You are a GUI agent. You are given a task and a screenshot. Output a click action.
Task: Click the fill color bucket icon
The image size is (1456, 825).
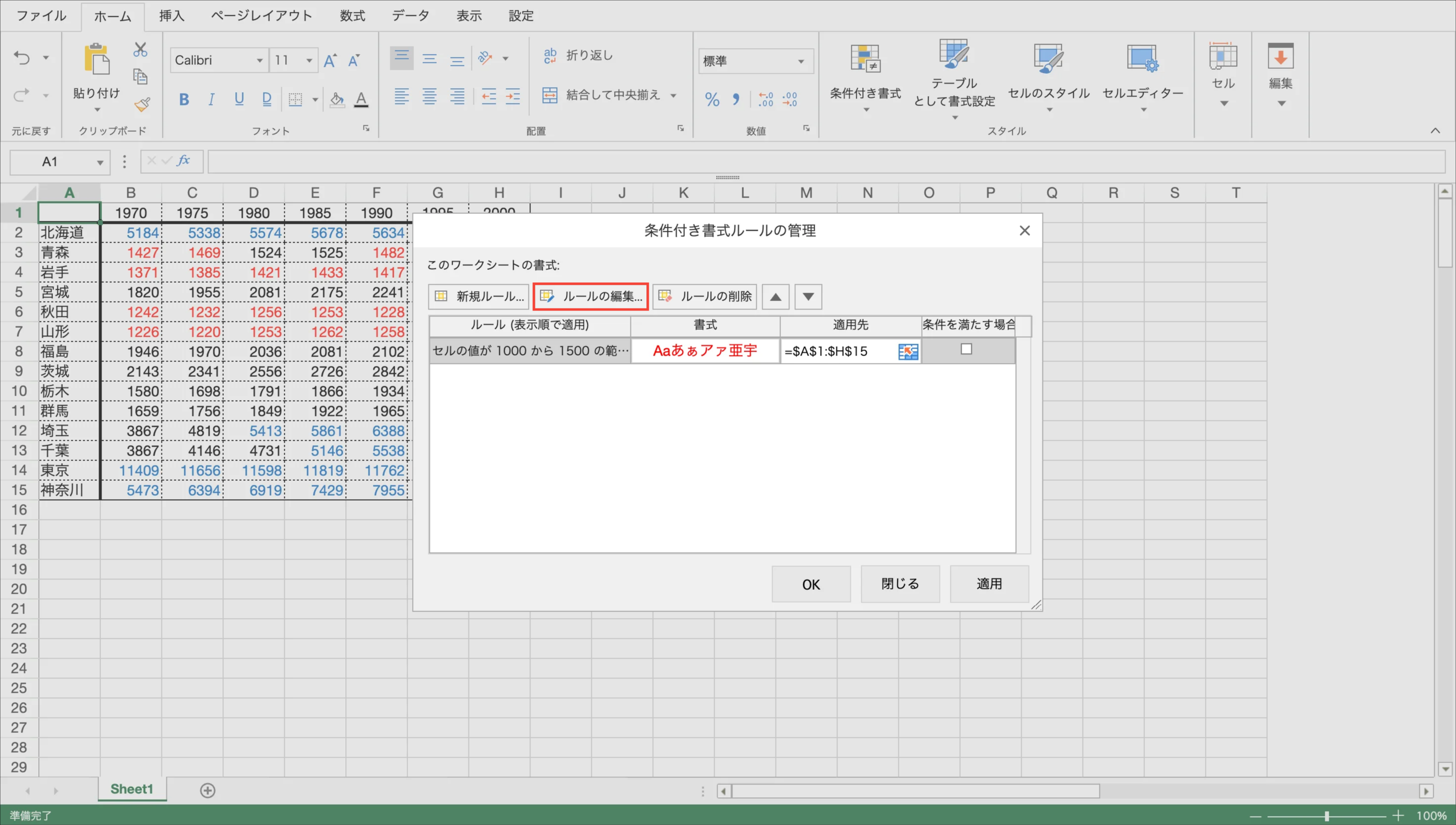point(337,100)
